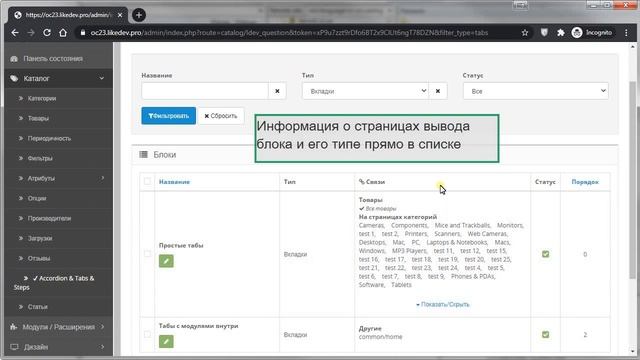Select the Простые табы row checkbox
The height and width of the screenshot is (360, 640).
tap(147, 254)
